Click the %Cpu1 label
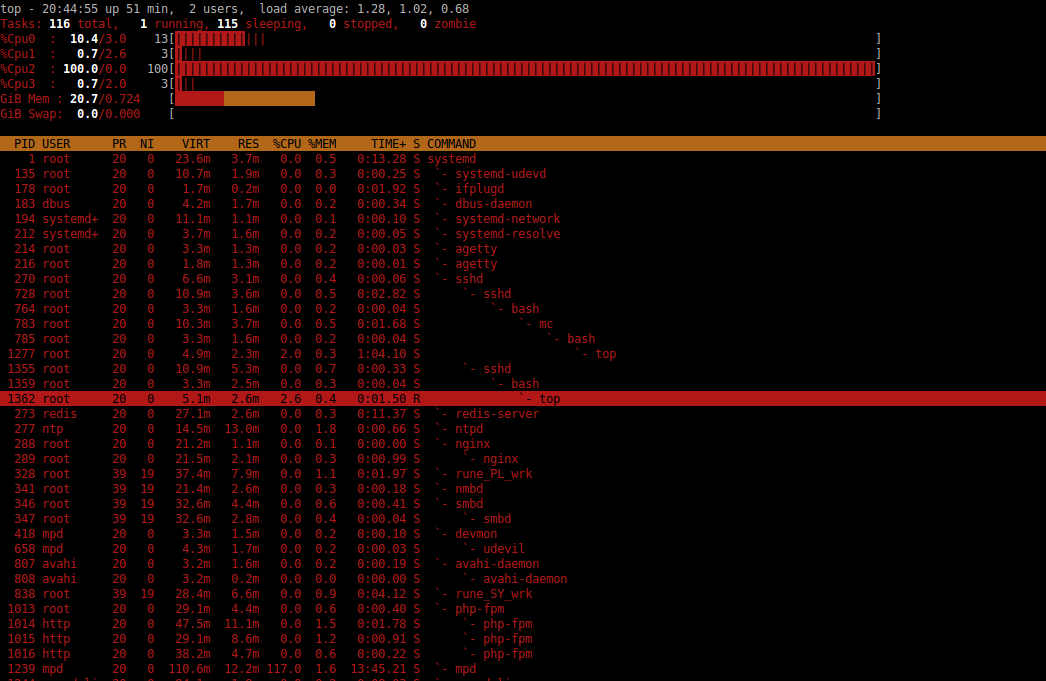 [x=18, y=54]
